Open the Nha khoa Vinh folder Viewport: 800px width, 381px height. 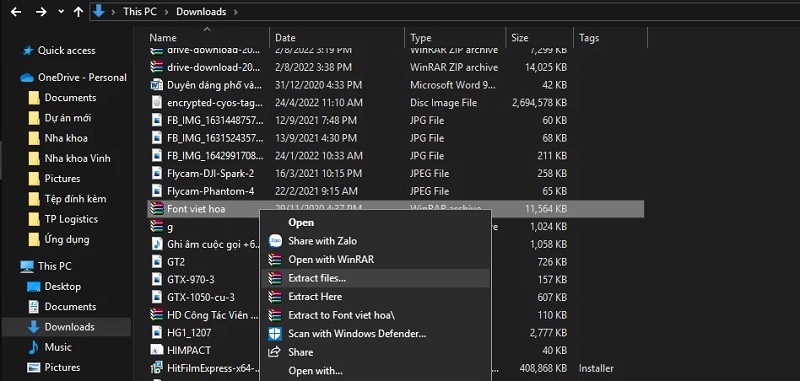click(78, 159)
